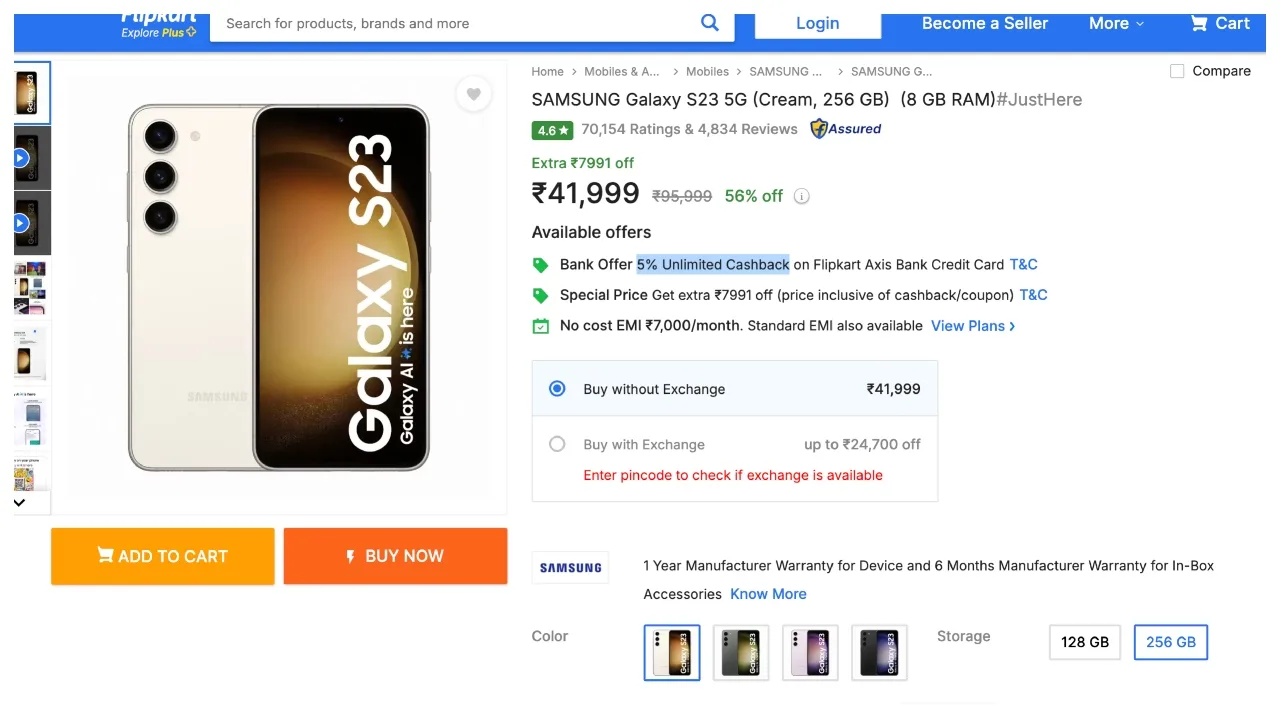Play the first video thumbnail
Screen dimensions: 1280x718
tap(21, 158)
